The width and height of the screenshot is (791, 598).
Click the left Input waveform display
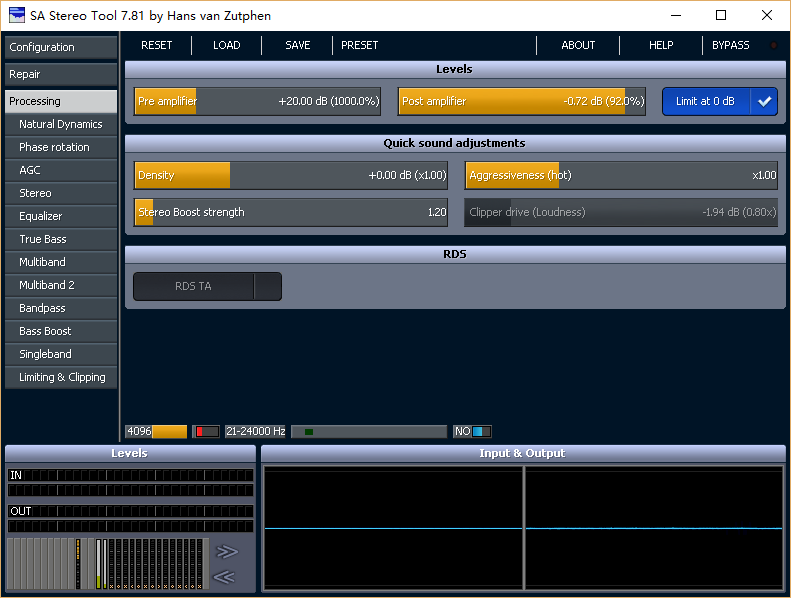click(393, 528)
